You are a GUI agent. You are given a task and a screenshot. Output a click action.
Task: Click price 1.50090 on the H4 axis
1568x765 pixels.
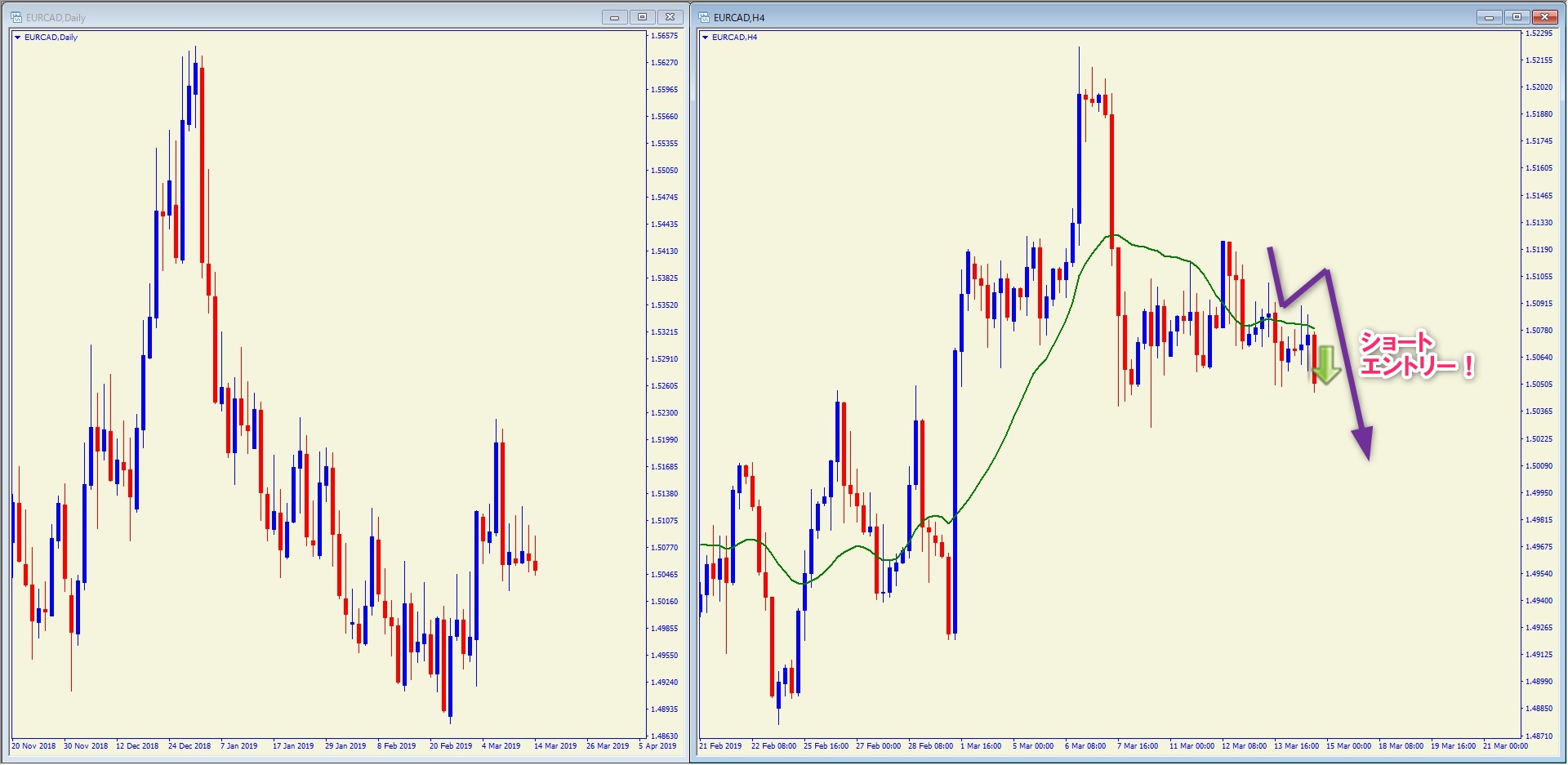1539,466
